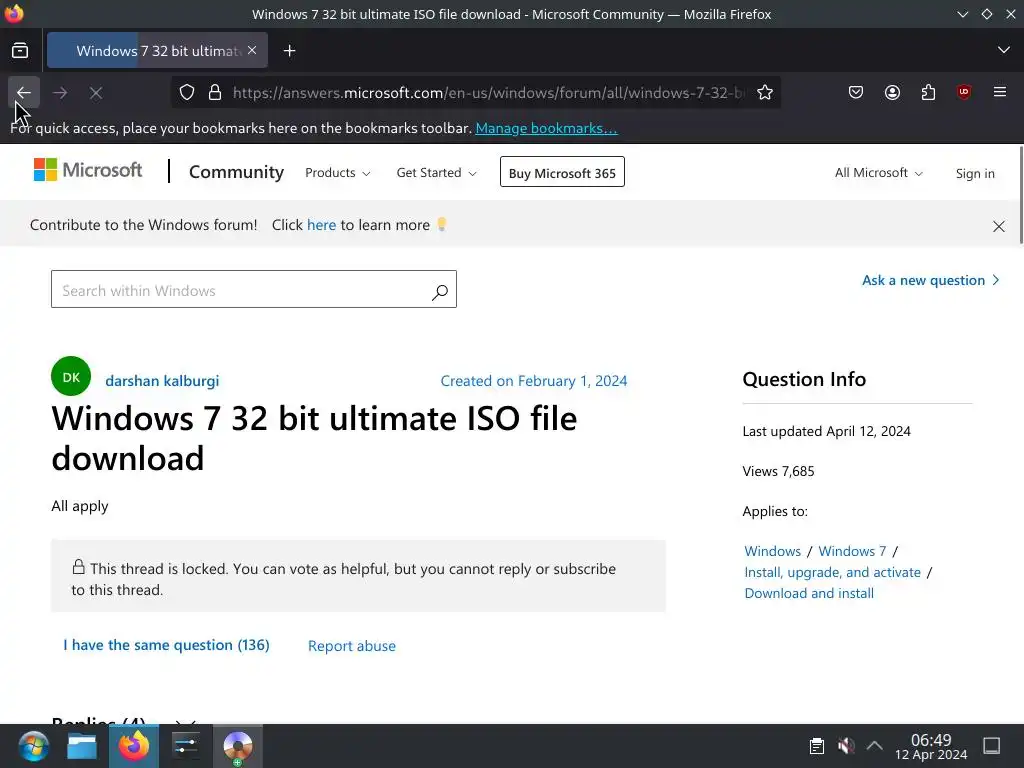Click the clock showing 06:49

coord(931,746)
